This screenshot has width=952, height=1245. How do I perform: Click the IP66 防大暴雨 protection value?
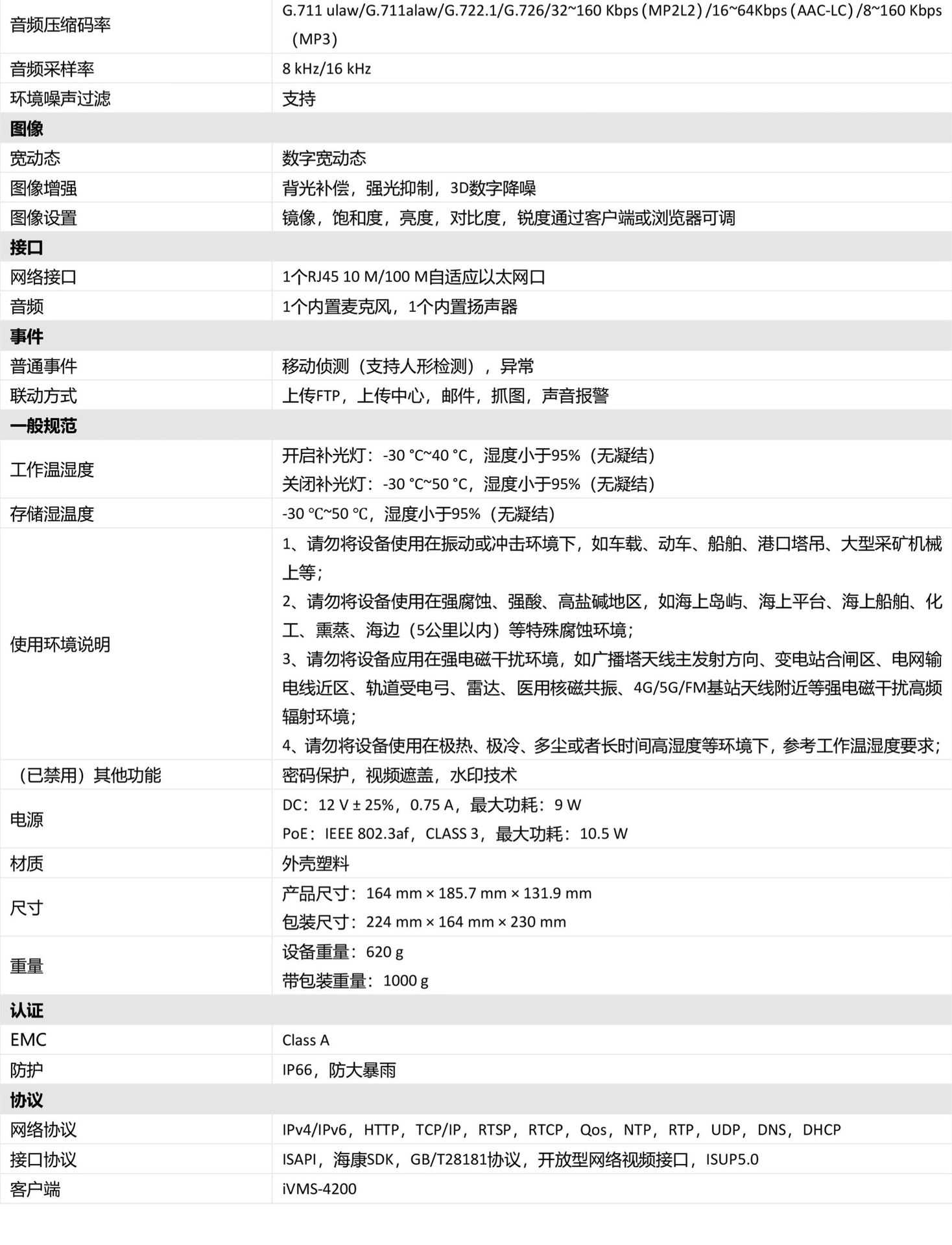tap(339, 1070)
